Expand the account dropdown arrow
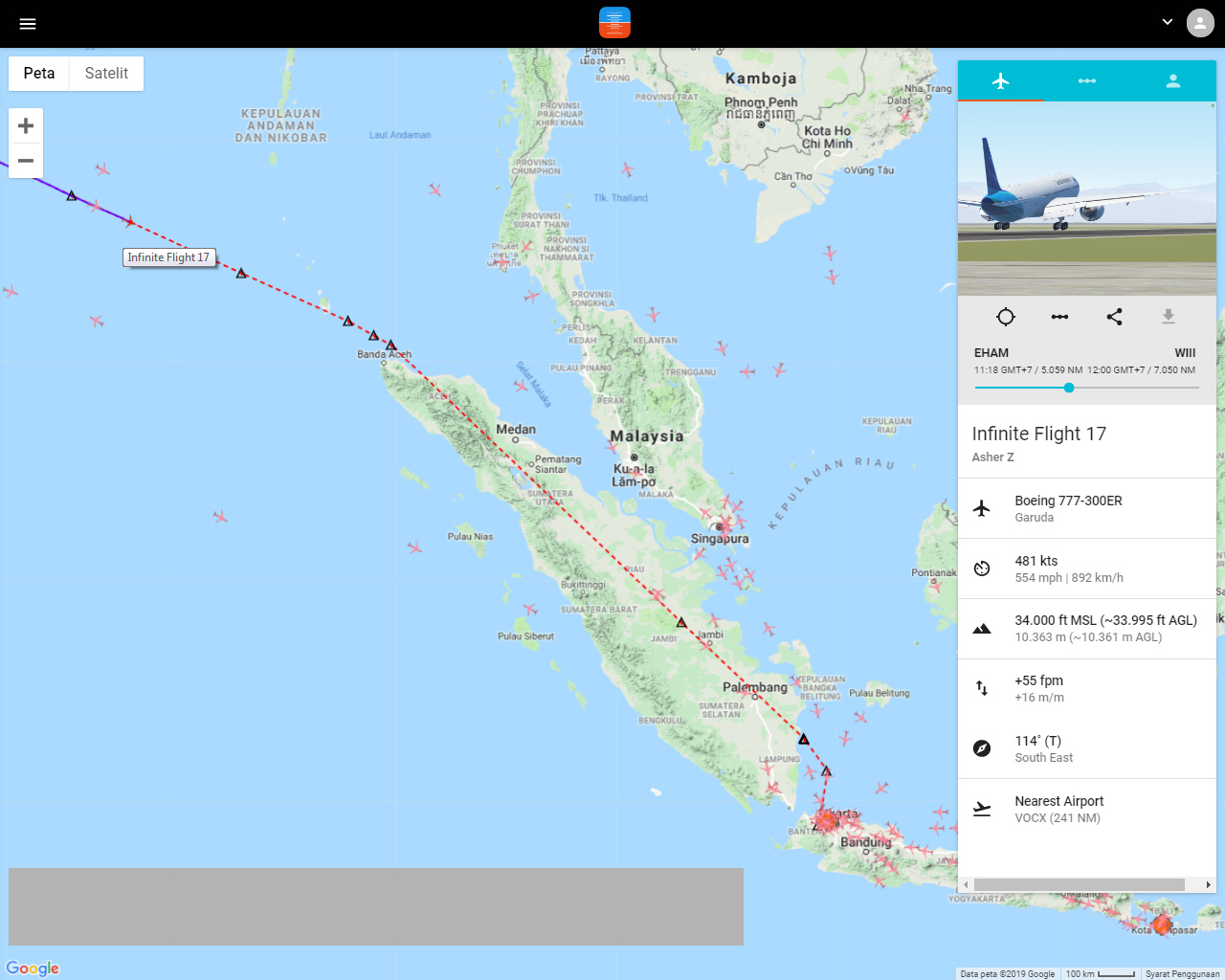Image resolution: width=1225 pixels, height=980 pixels. click(x=1168, y=22)
